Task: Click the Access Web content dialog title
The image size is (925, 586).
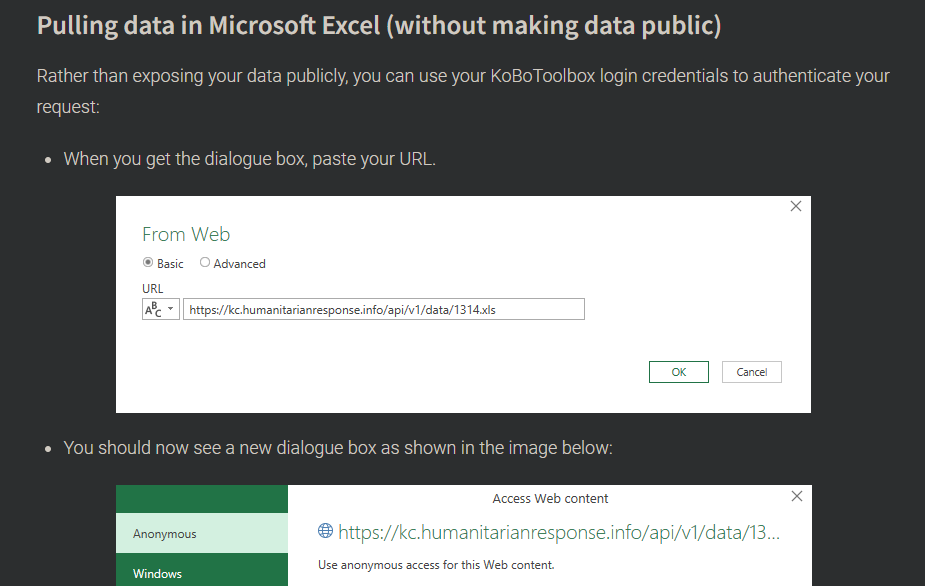Action: click(x=551, y=498)
